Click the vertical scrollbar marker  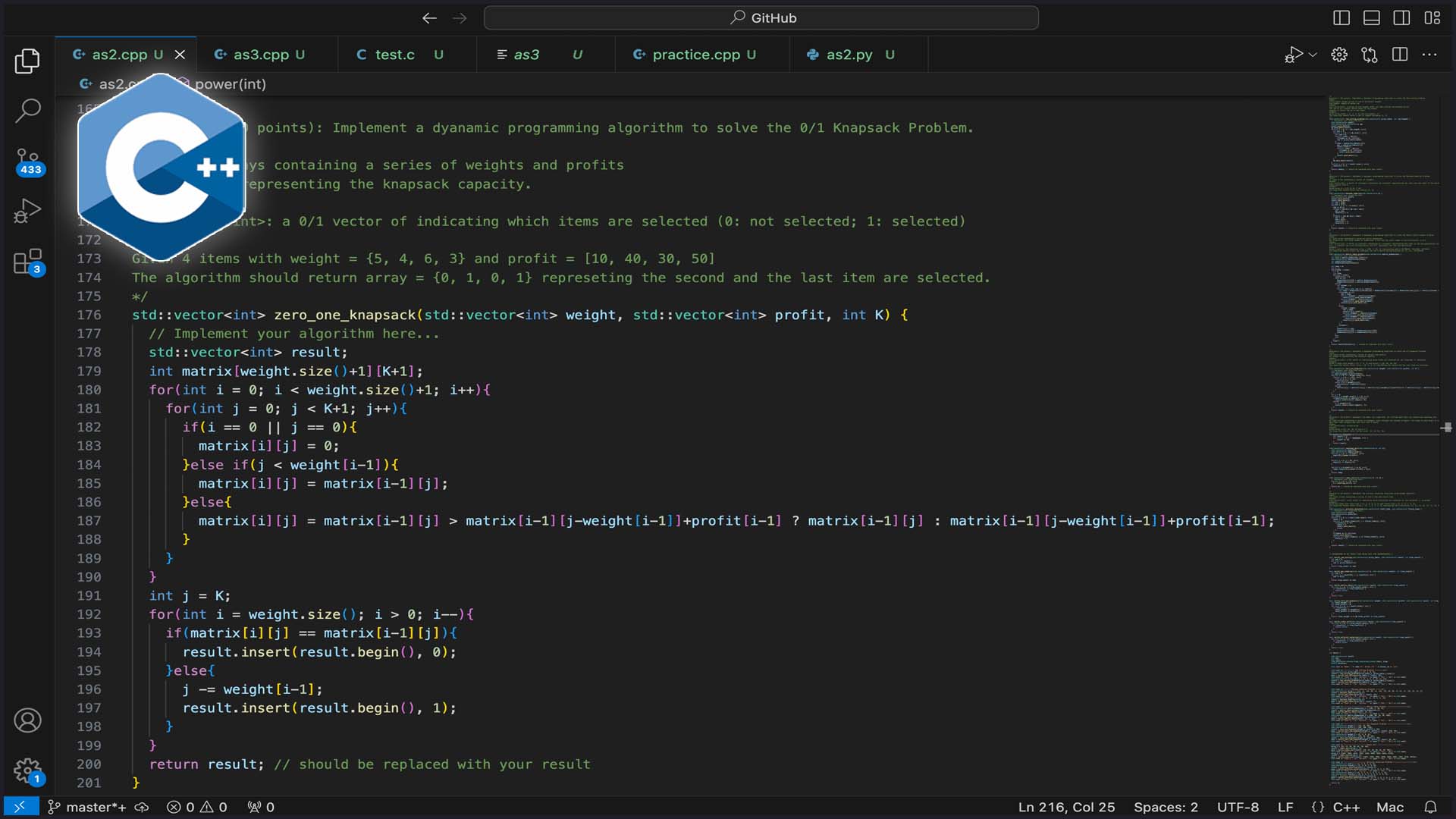[1447, 428]
